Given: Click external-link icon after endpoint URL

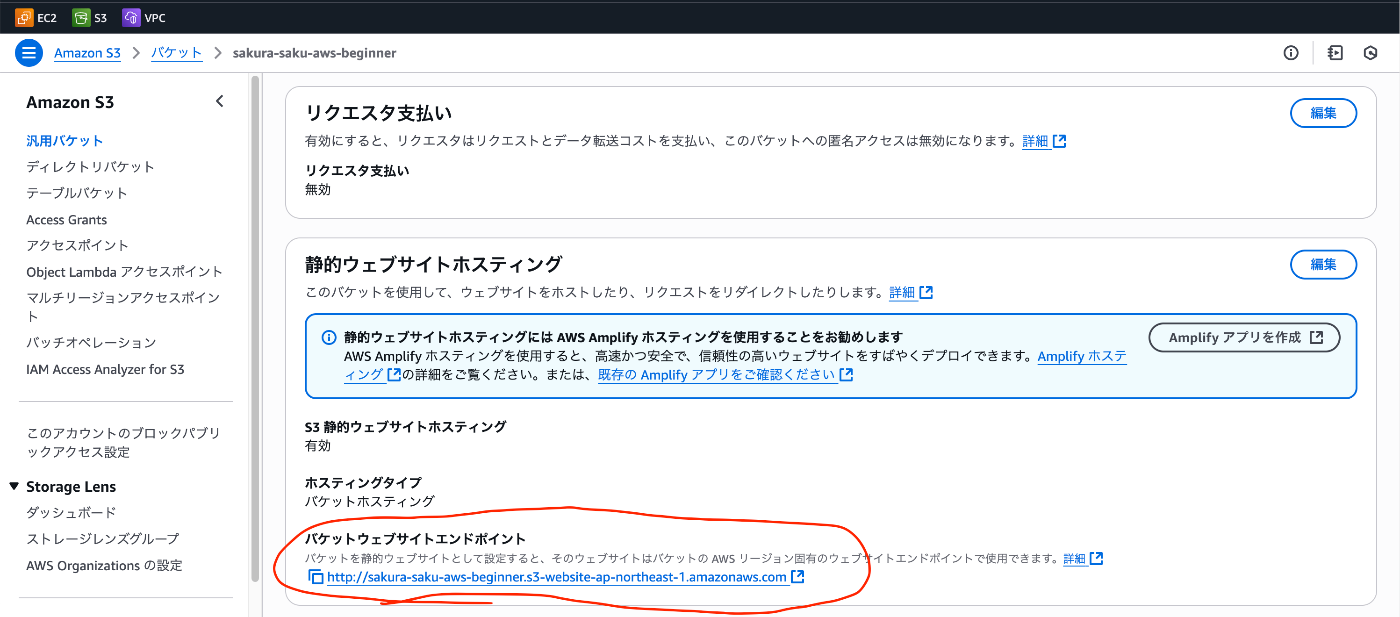Looking at the screenshot, I should tap(797, 577).
